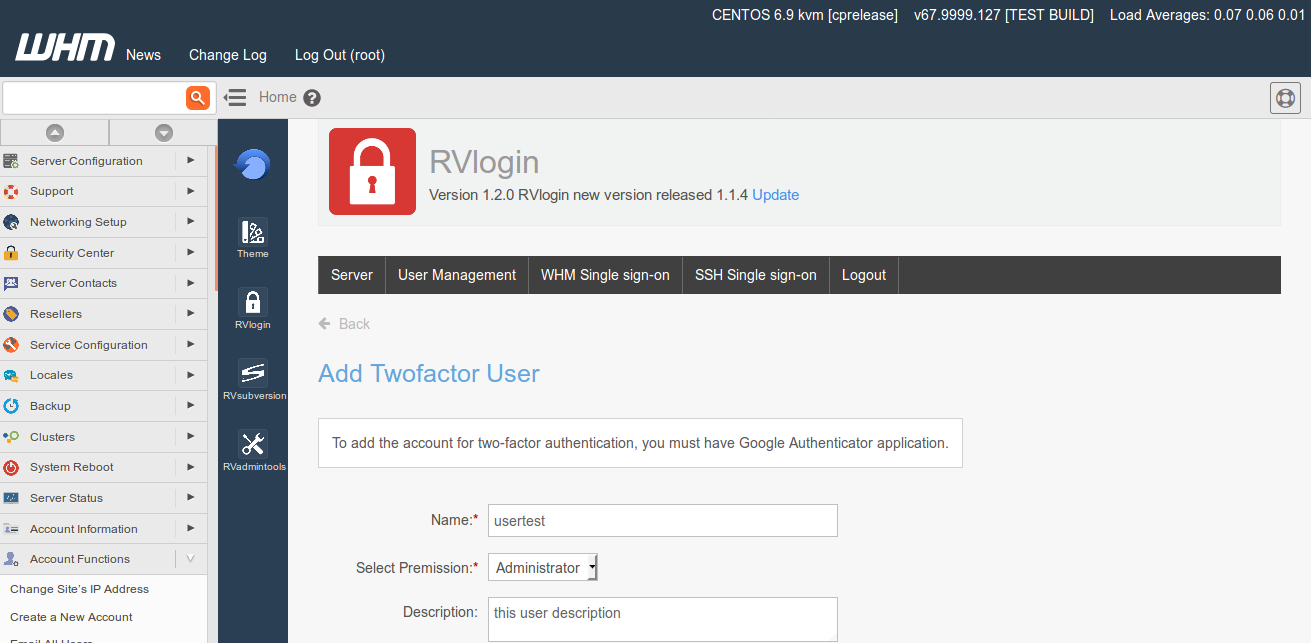The height and width of the screenshot is (643, 1311).
Task: Open the User Management tab
Action: click(x=457, y=275)
